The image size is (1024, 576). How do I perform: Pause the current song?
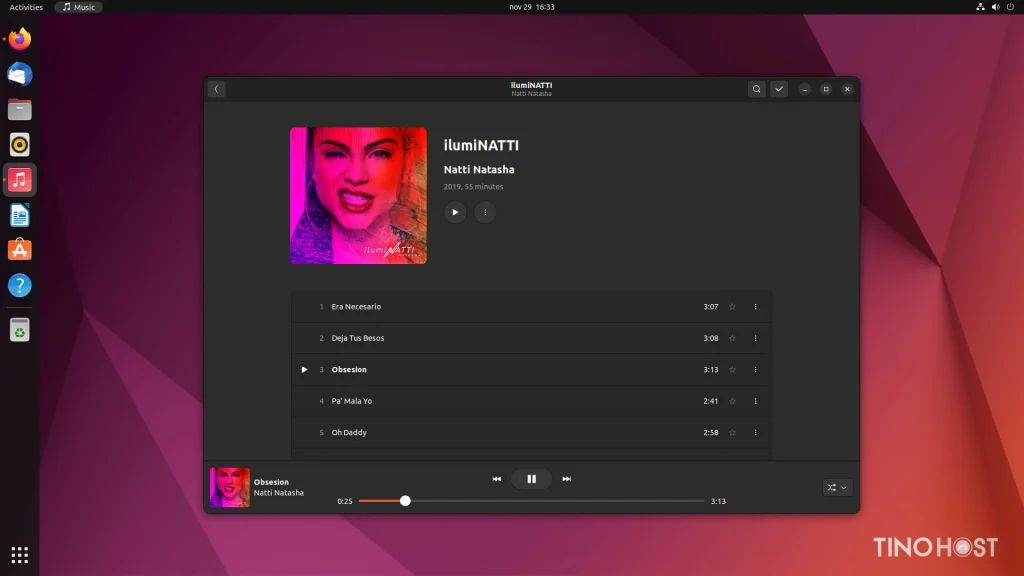point(532,479)
